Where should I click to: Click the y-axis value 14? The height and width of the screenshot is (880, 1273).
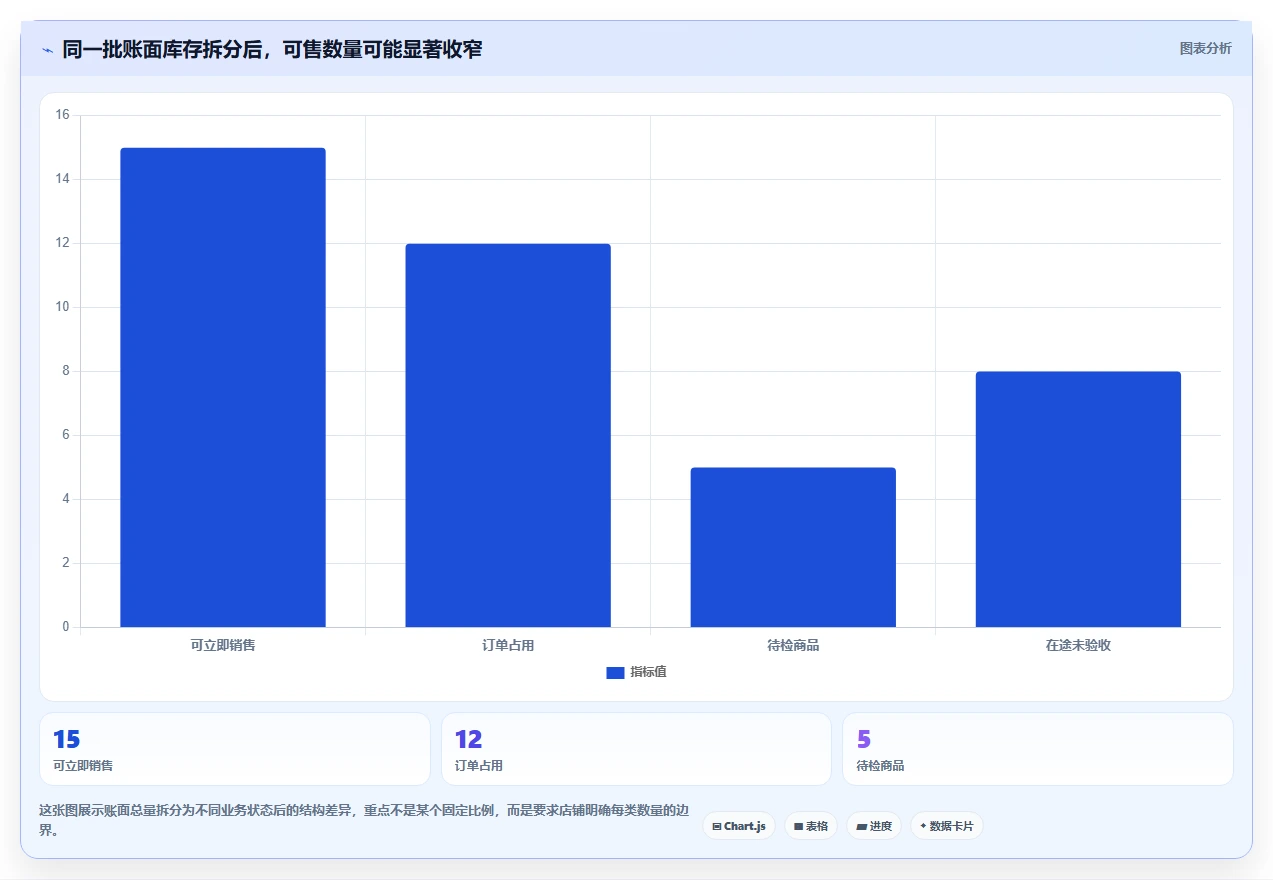tap(62, 179)
